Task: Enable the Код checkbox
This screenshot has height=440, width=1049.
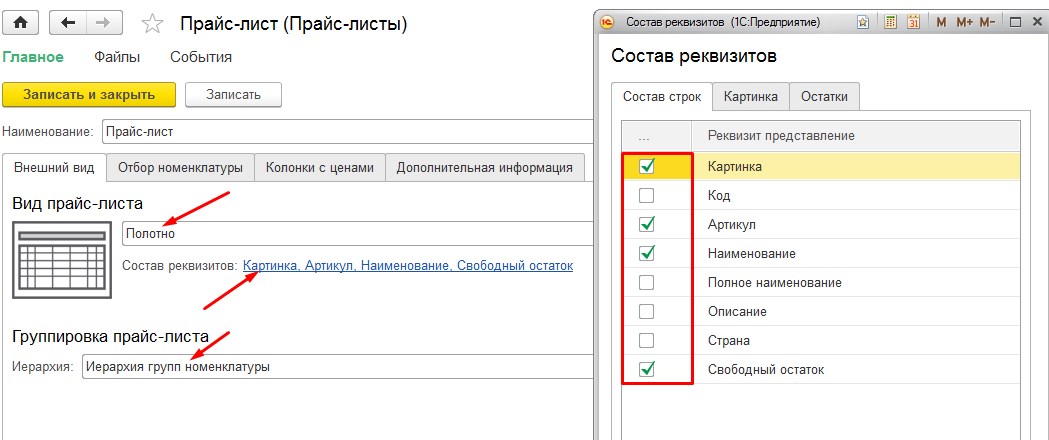Action: coord(647,195)
